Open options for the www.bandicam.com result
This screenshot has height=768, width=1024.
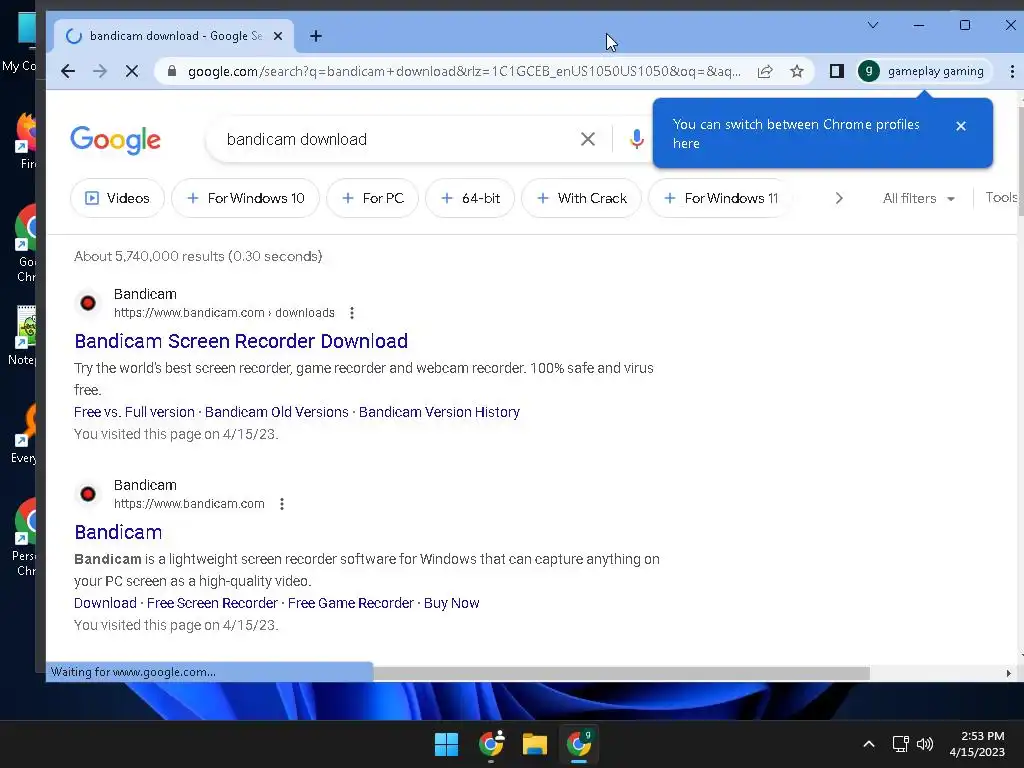(282, 504)
